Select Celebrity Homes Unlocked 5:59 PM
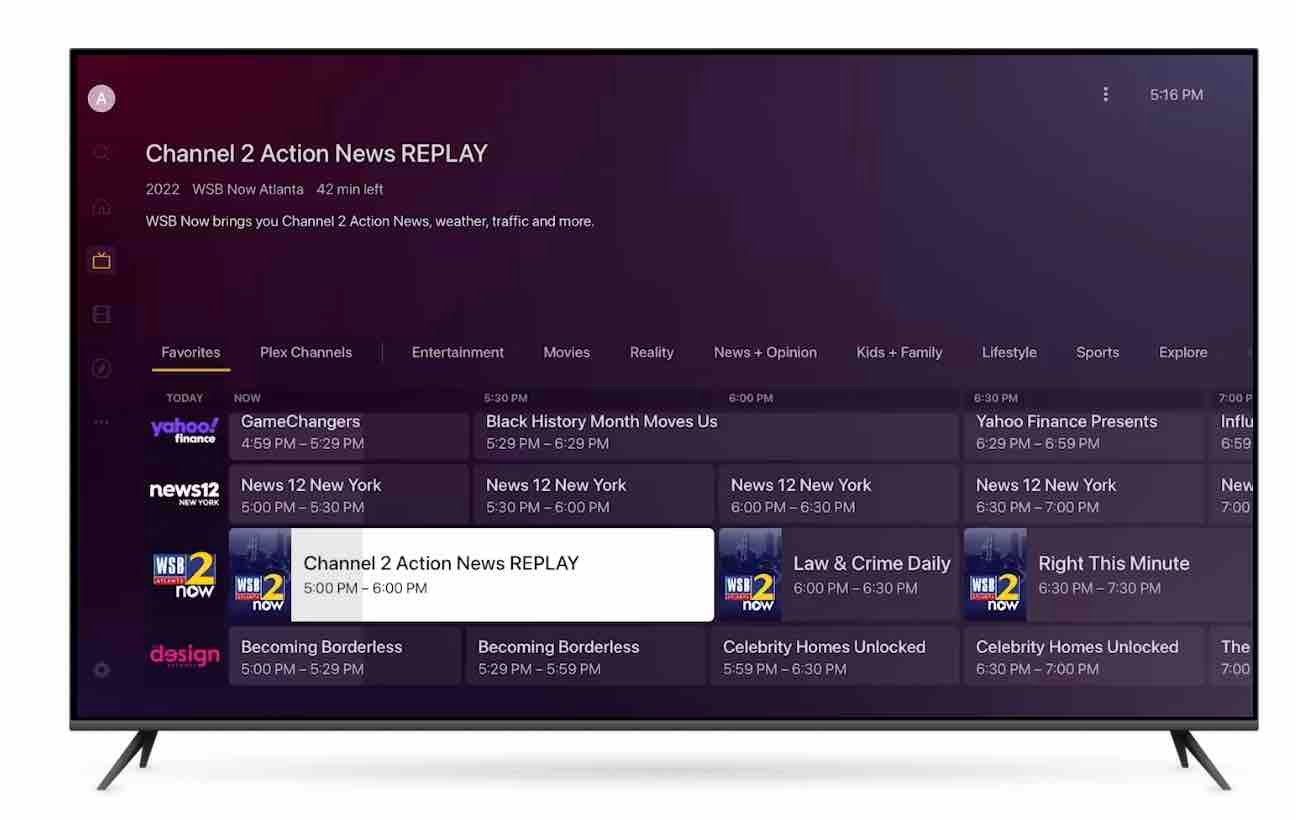Screen dimensions: 1296x820 click(835, 656)
